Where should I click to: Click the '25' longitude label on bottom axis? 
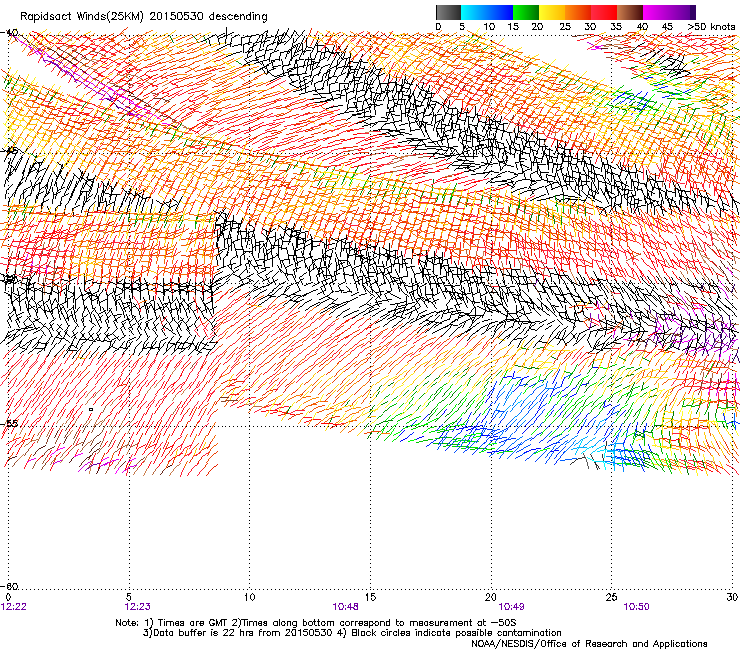tap(612, 598)
